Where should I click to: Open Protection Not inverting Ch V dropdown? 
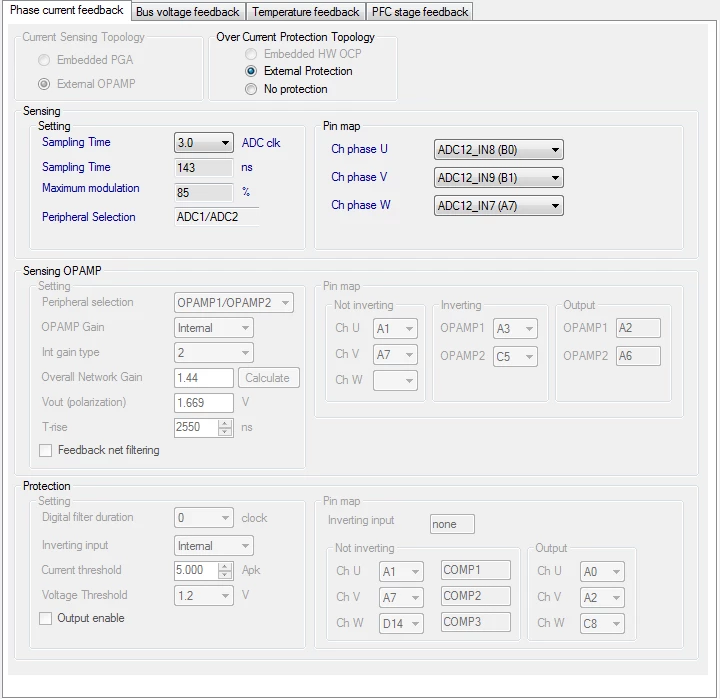coord(401,598)
